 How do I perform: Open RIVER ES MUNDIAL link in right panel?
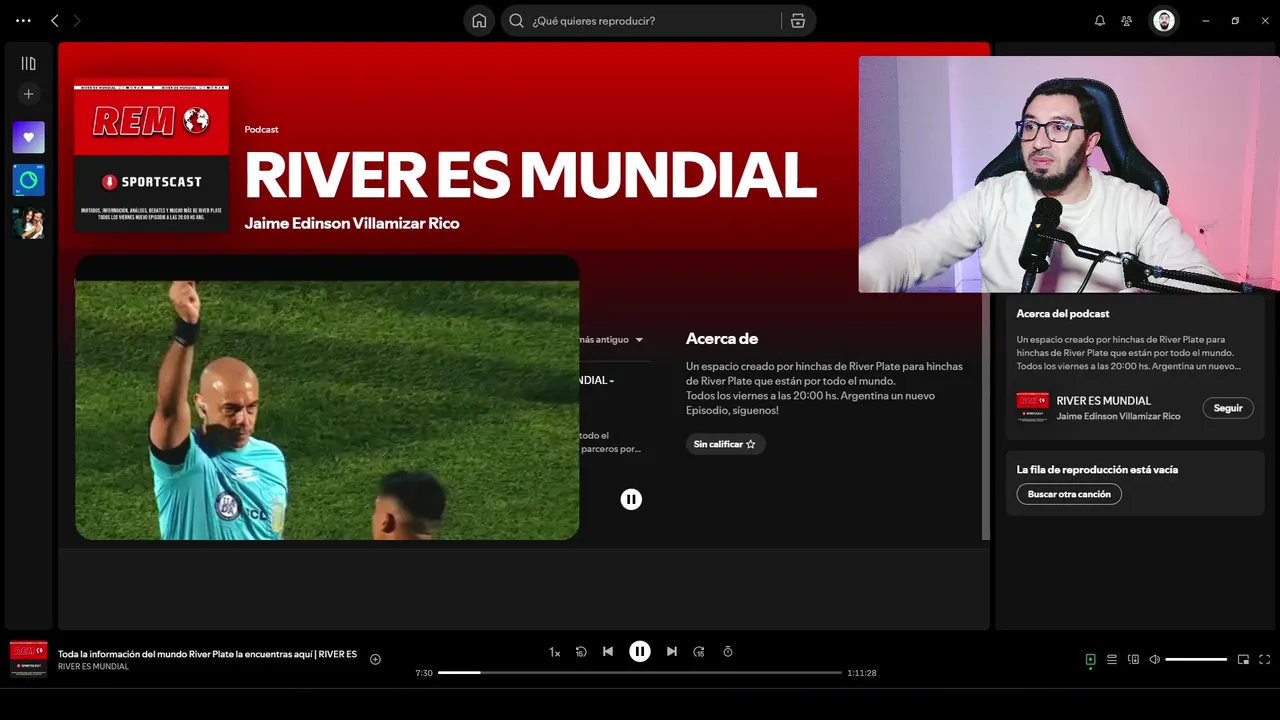1104,401
